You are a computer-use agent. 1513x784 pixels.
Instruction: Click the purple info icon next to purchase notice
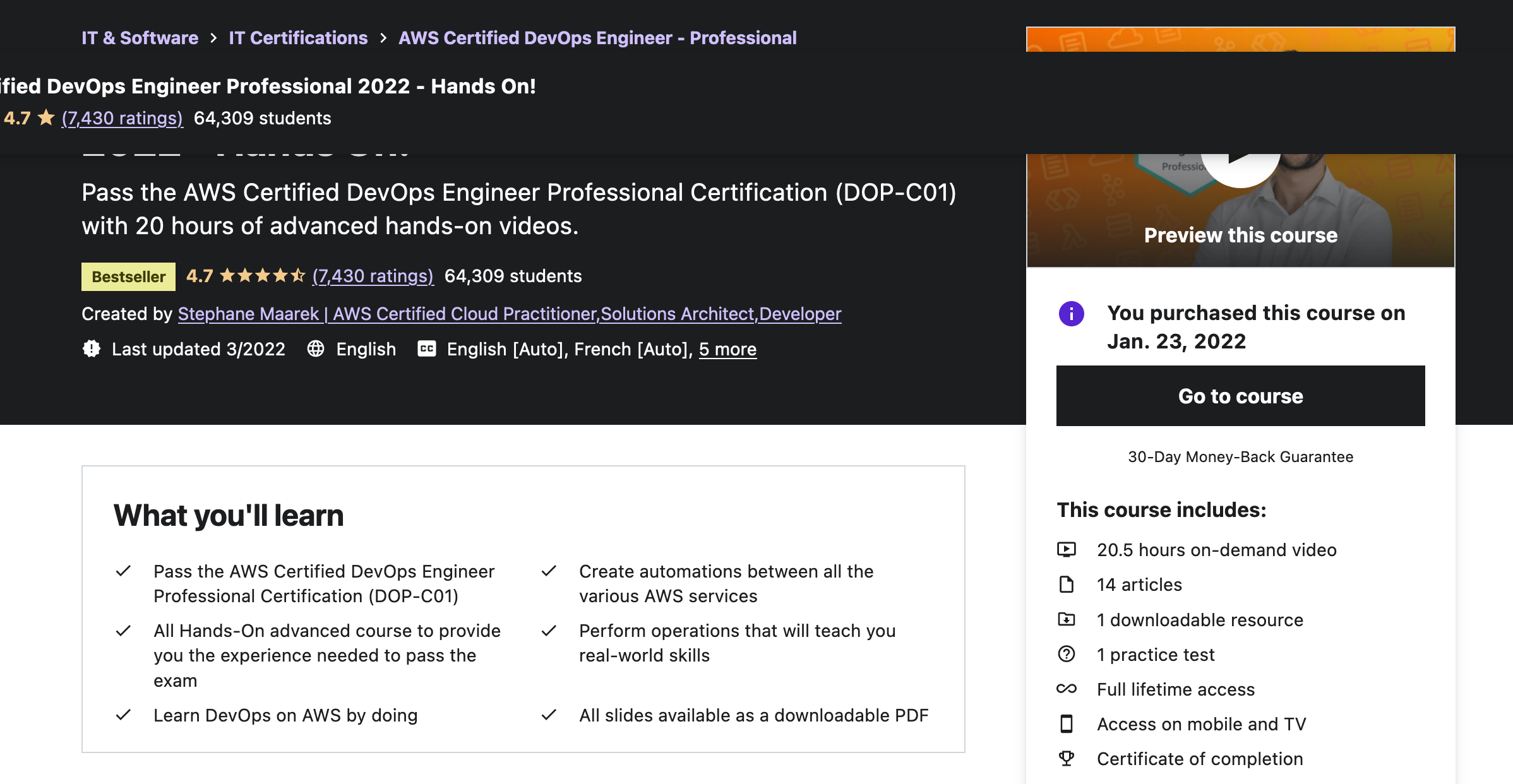pos(1071,314)
